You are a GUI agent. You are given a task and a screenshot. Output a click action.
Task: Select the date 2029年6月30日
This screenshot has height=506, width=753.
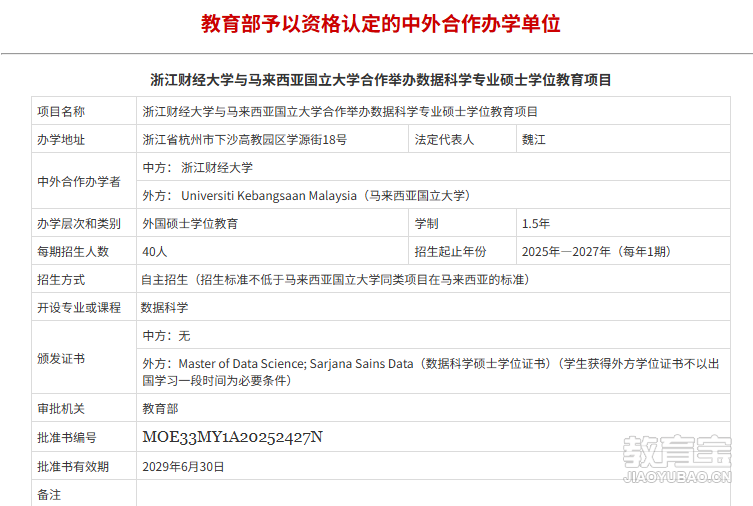[183, 466]
